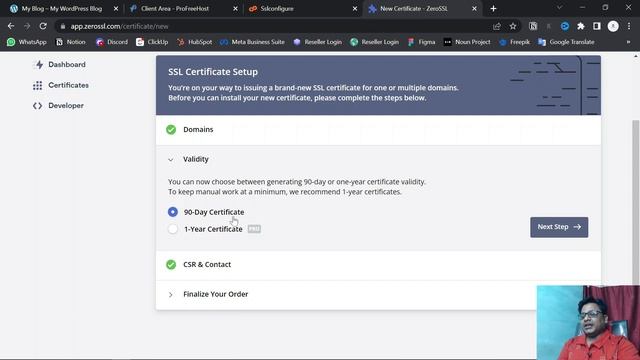The image size is (640, 360).
Task: Open the Google Translate bookmark
Action: click(566, 42)
